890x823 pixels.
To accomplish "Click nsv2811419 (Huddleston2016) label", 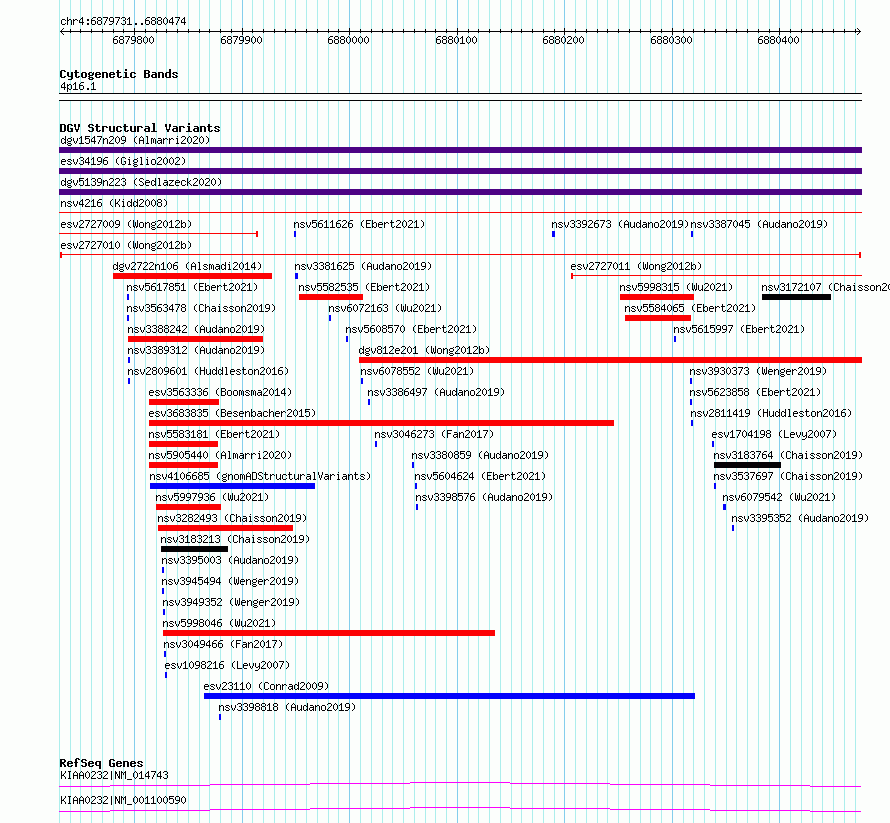I will 771,413.
